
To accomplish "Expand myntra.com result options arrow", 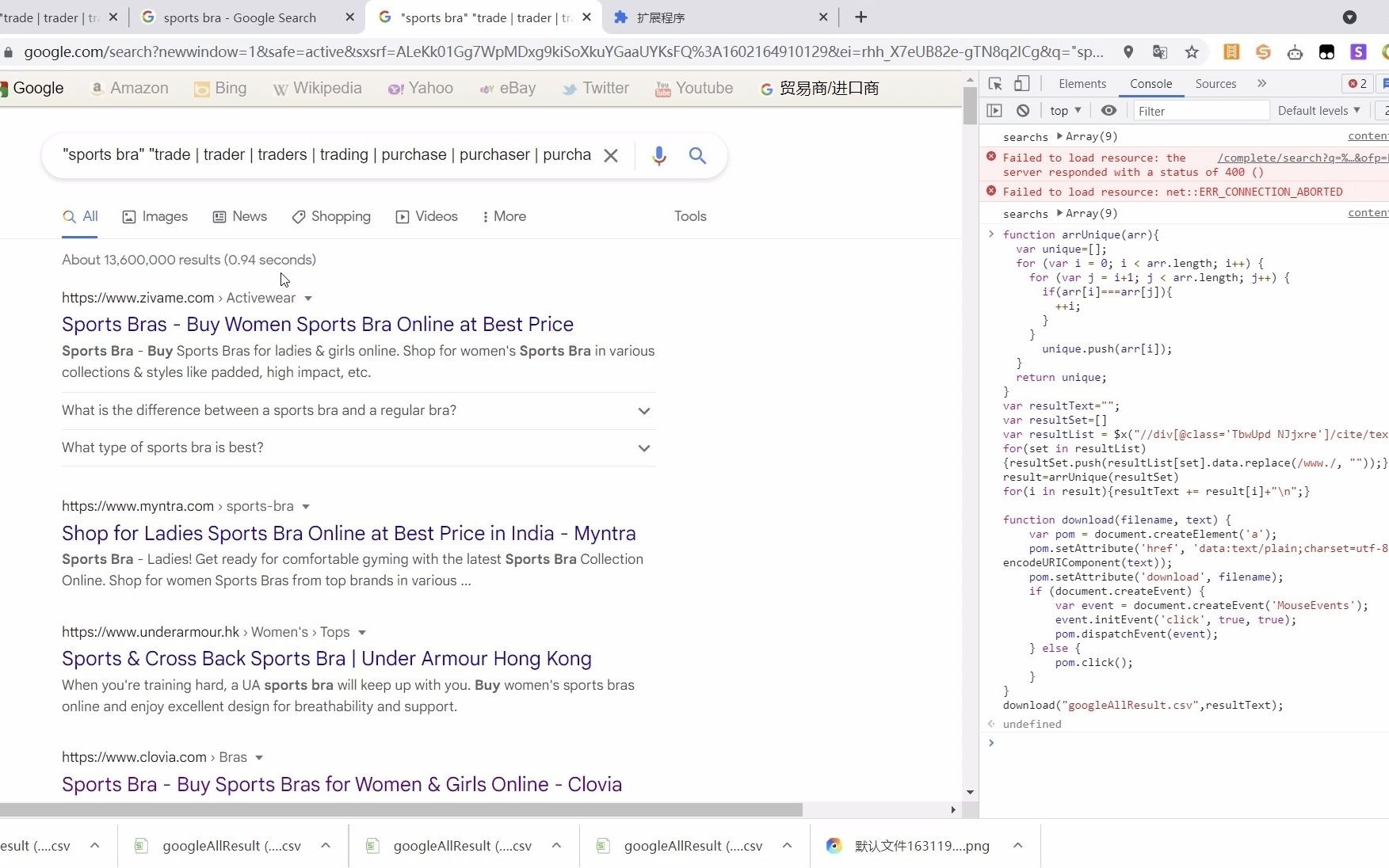I will [x=306, y=507].
